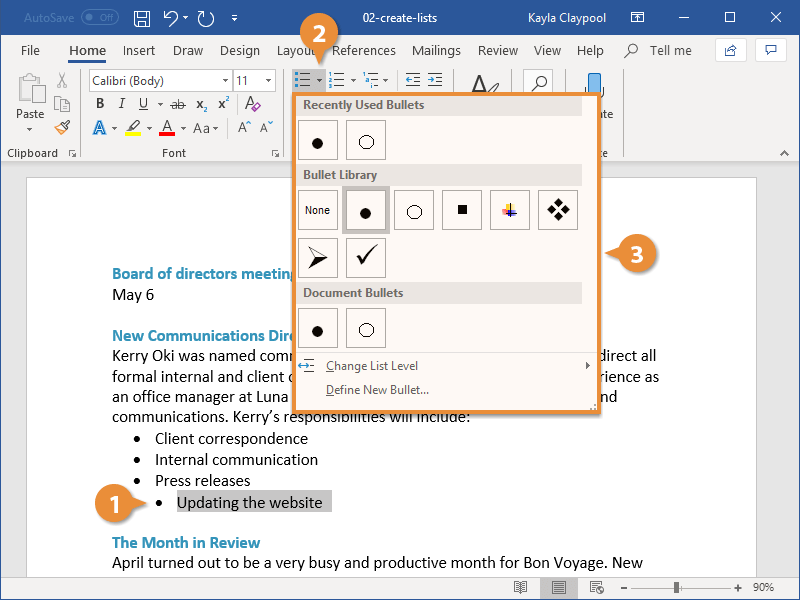800x600 pixels.
Task: Click Define New Bullet option
Action: point(377,390)
